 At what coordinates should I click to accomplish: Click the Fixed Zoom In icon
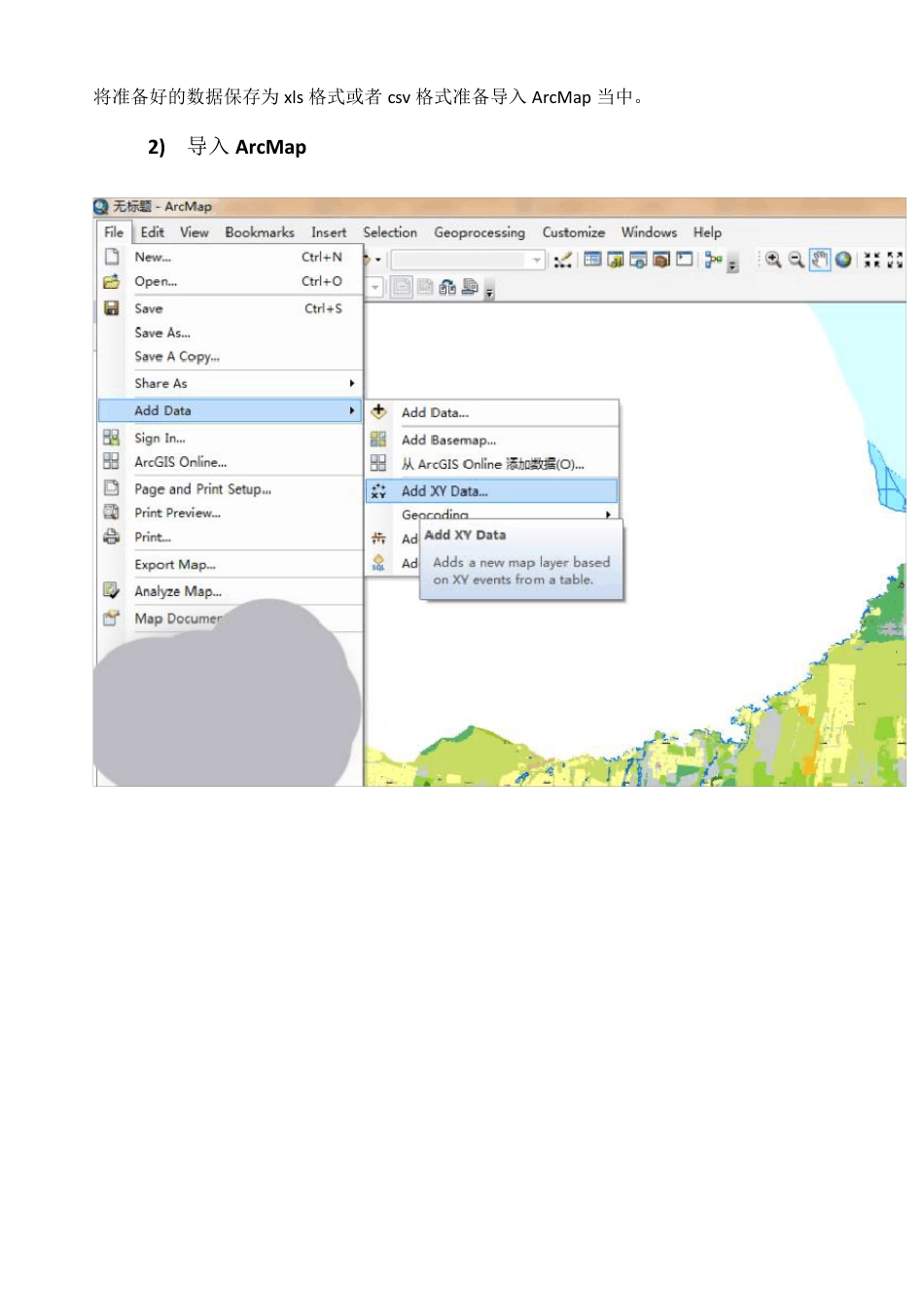[872, 260]
